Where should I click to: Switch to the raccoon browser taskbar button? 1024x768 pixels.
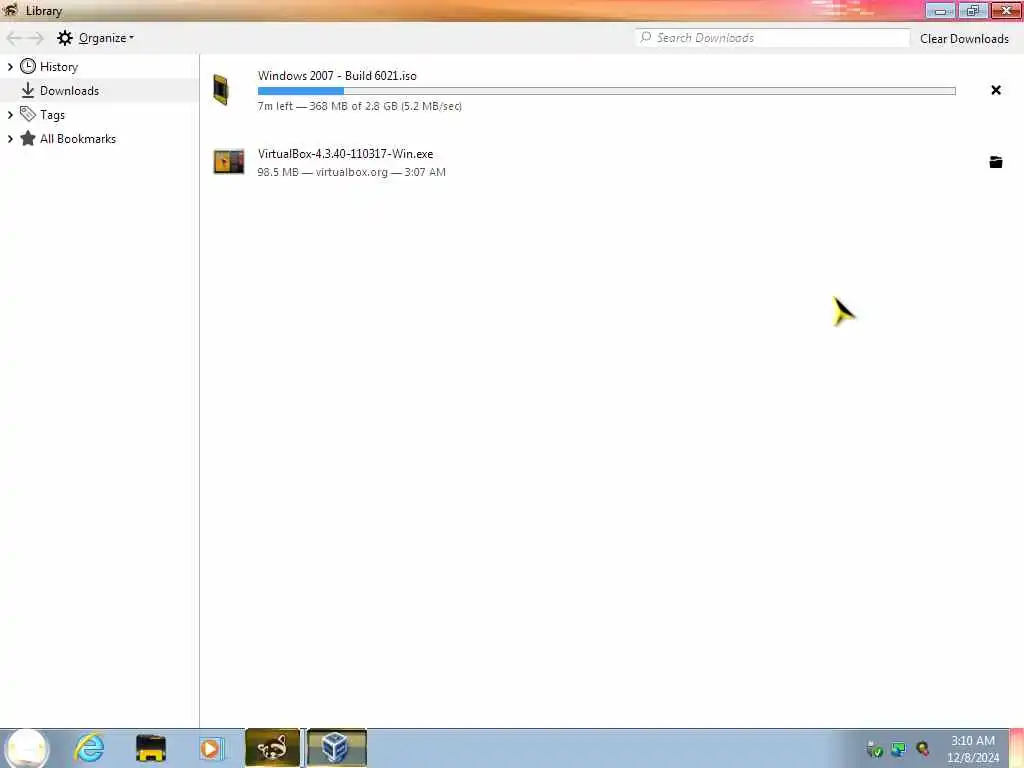click(x=272, y=748)
